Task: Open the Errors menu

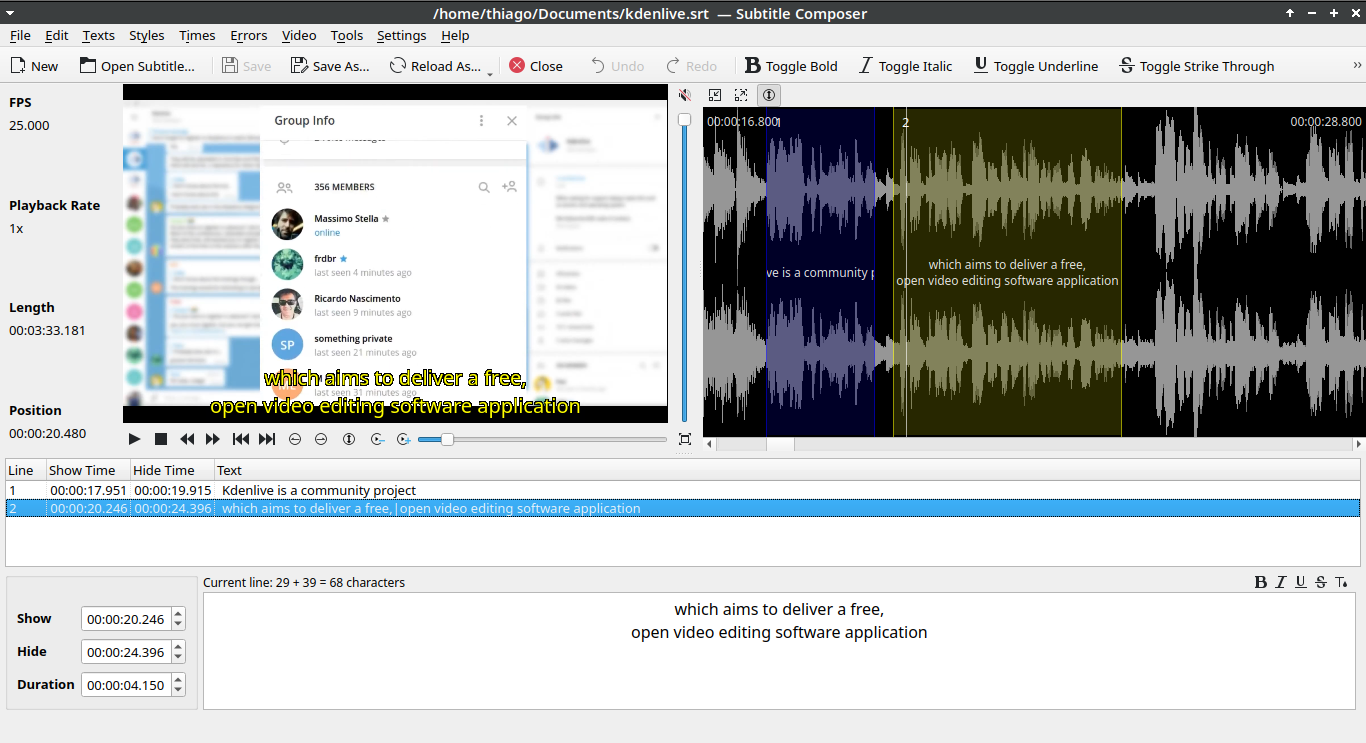Action: [x=248, y=35]
